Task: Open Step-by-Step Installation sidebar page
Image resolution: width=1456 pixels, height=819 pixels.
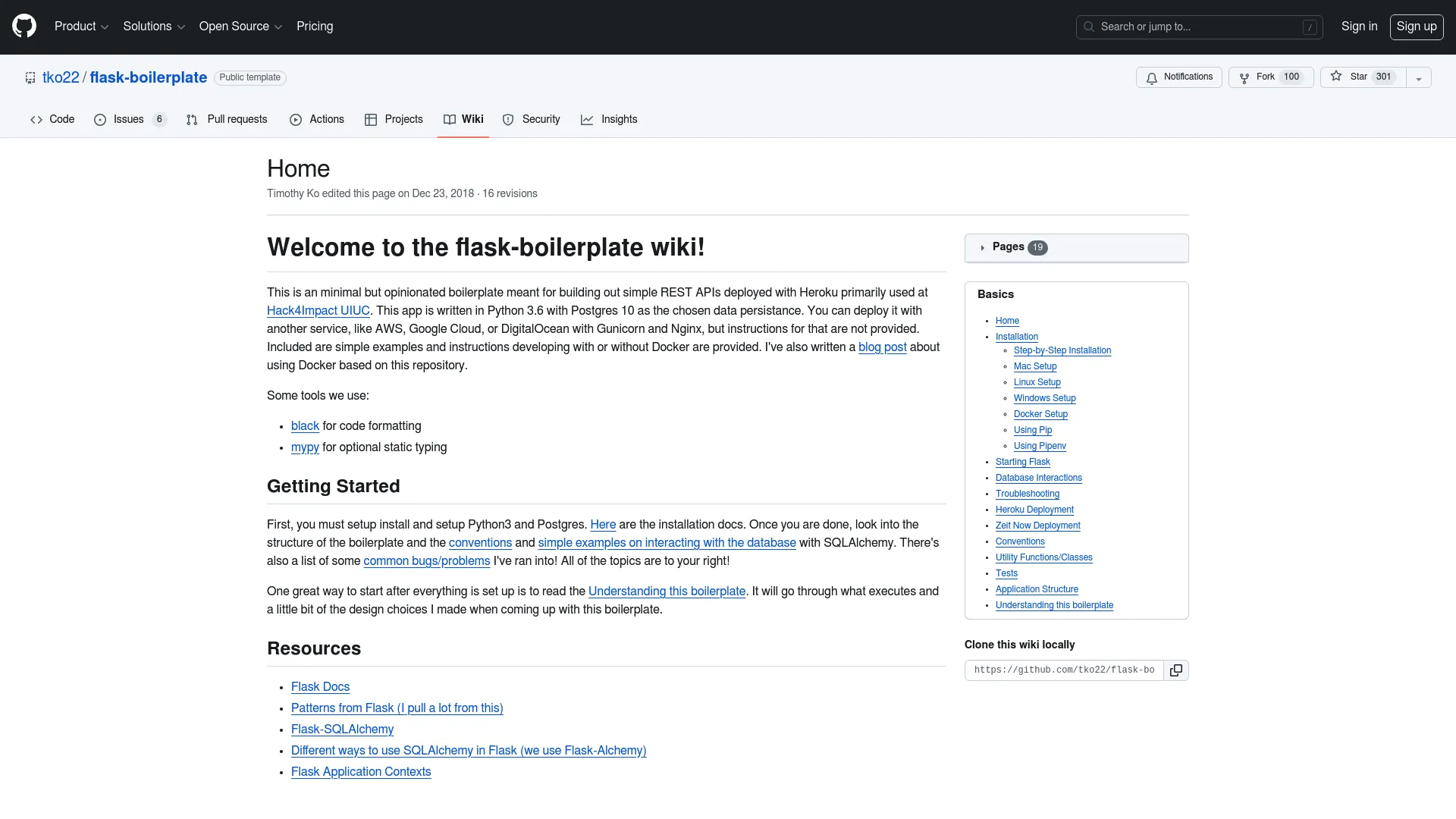Action: 1062,350
